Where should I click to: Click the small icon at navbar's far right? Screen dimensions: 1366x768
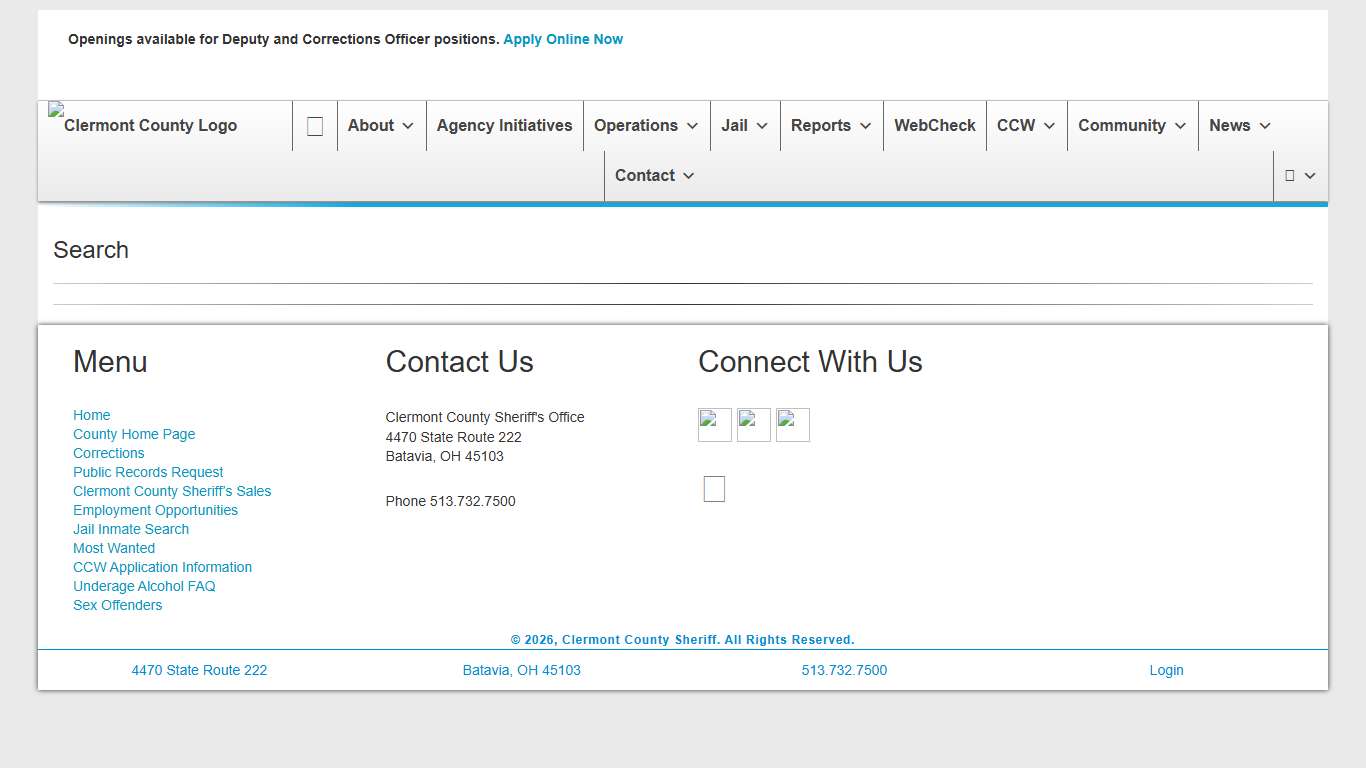point(1299,176)
